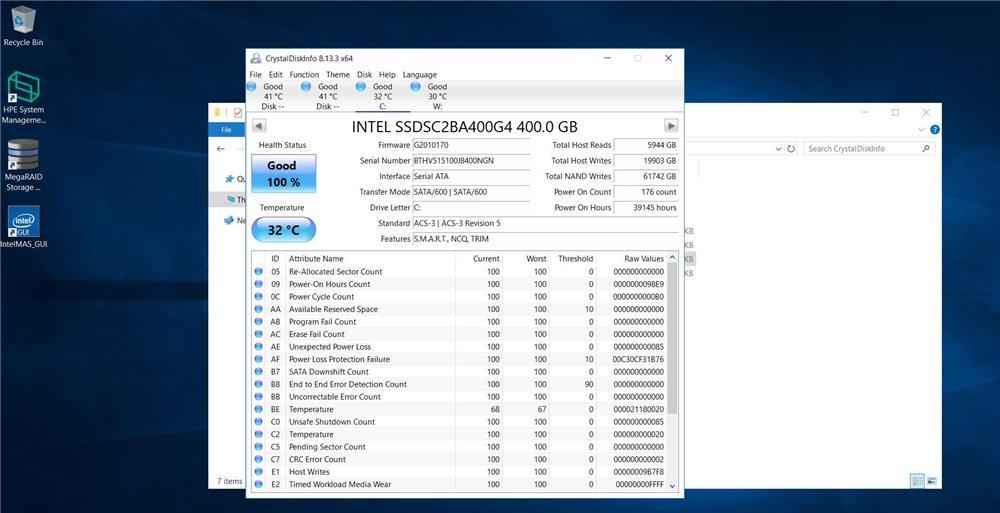Click scroll-up arrow of SMART attribute list
Viewport: 1000px width, 513px height.
tap(672, 258)
